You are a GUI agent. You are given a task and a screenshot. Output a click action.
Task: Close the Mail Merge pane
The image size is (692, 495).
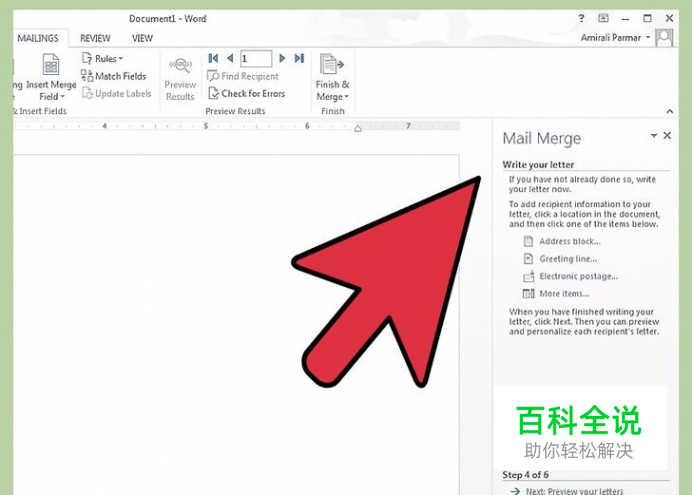667,135
